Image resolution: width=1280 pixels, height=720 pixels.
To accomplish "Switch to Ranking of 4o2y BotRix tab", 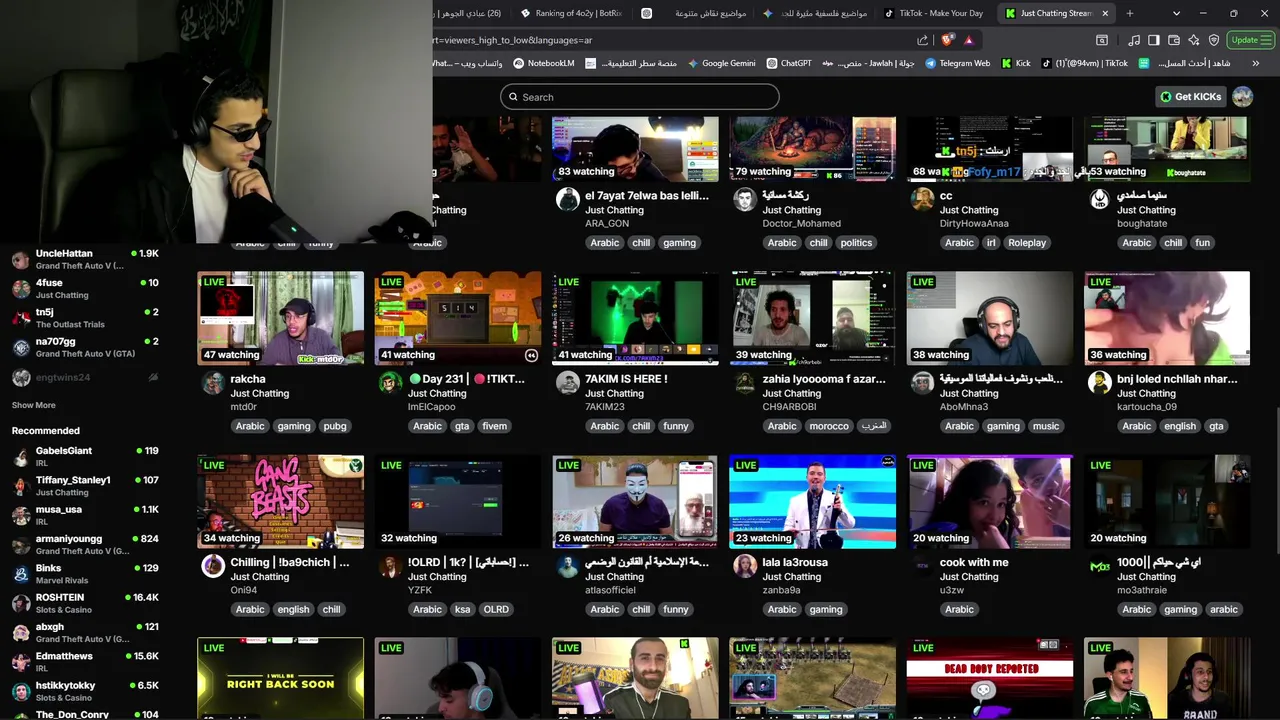I will (572, 13).
